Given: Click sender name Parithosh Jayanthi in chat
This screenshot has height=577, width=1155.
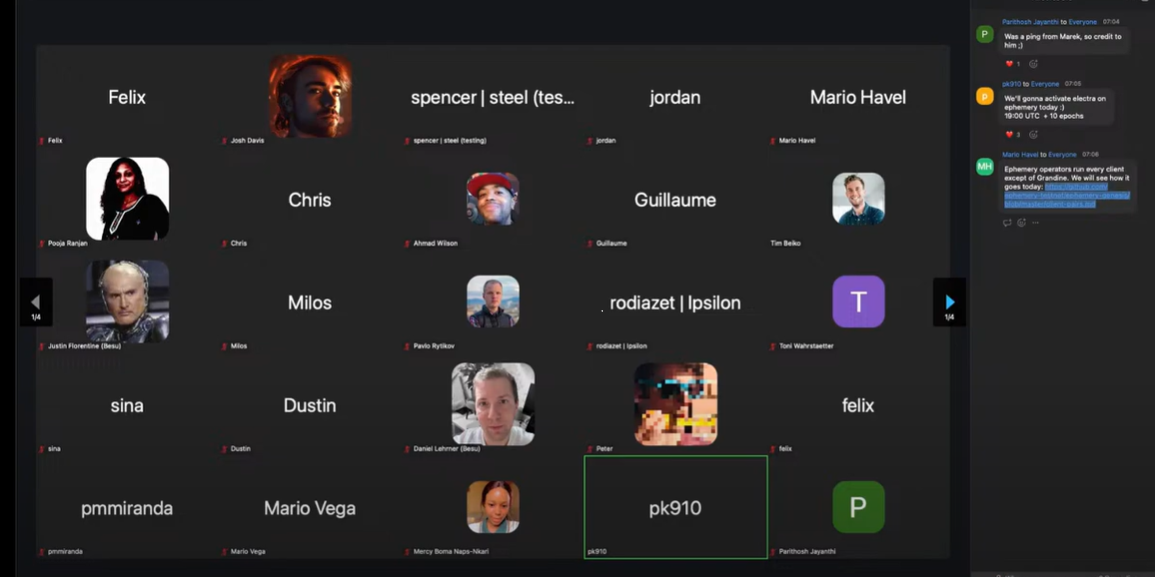Looking at the screenshot, I should coord(1030,22).
